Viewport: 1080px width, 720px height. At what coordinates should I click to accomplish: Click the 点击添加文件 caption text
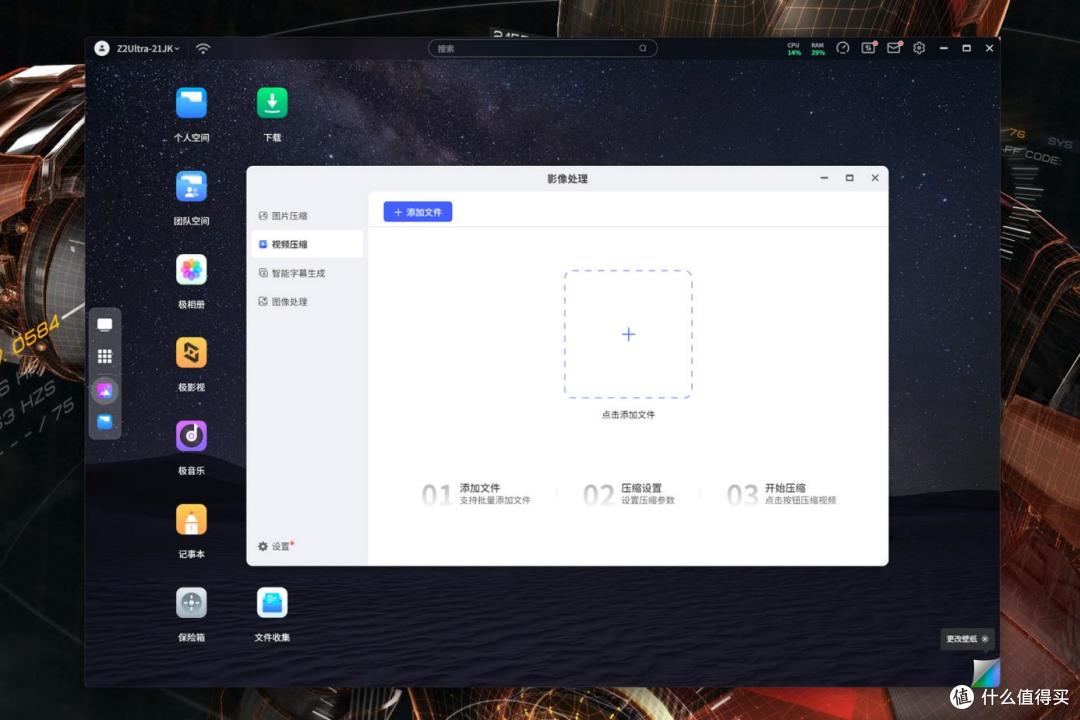628,415
